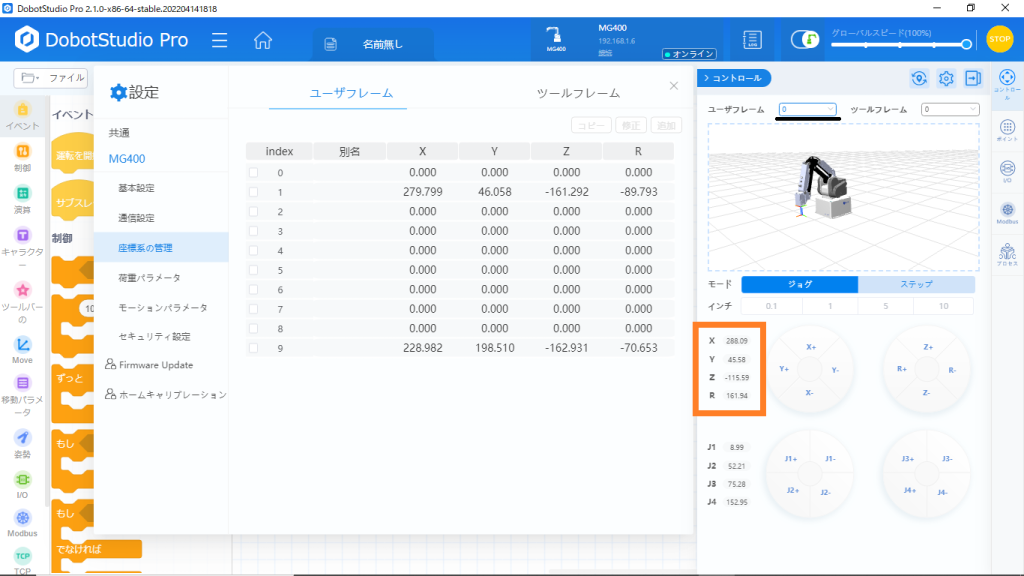Open the コントロール sidebar icon at right

(1007, 84)
